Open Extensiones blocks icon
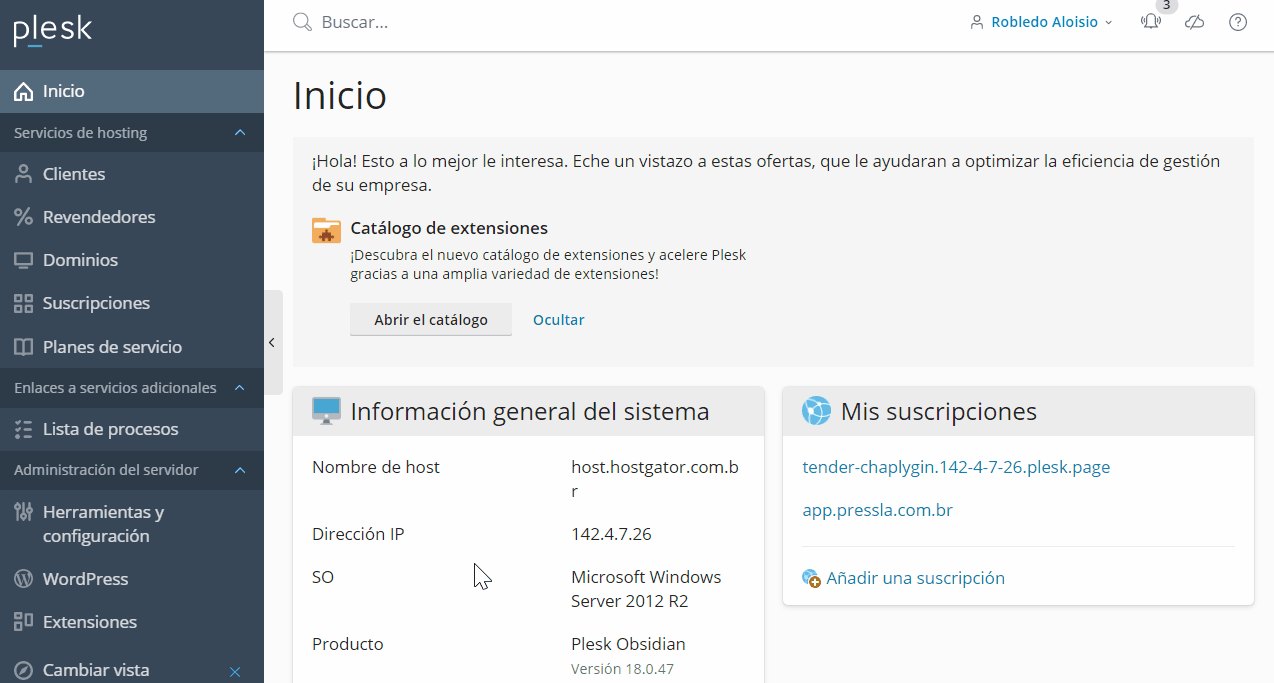 pyautogui.click(x=24, y=622)
